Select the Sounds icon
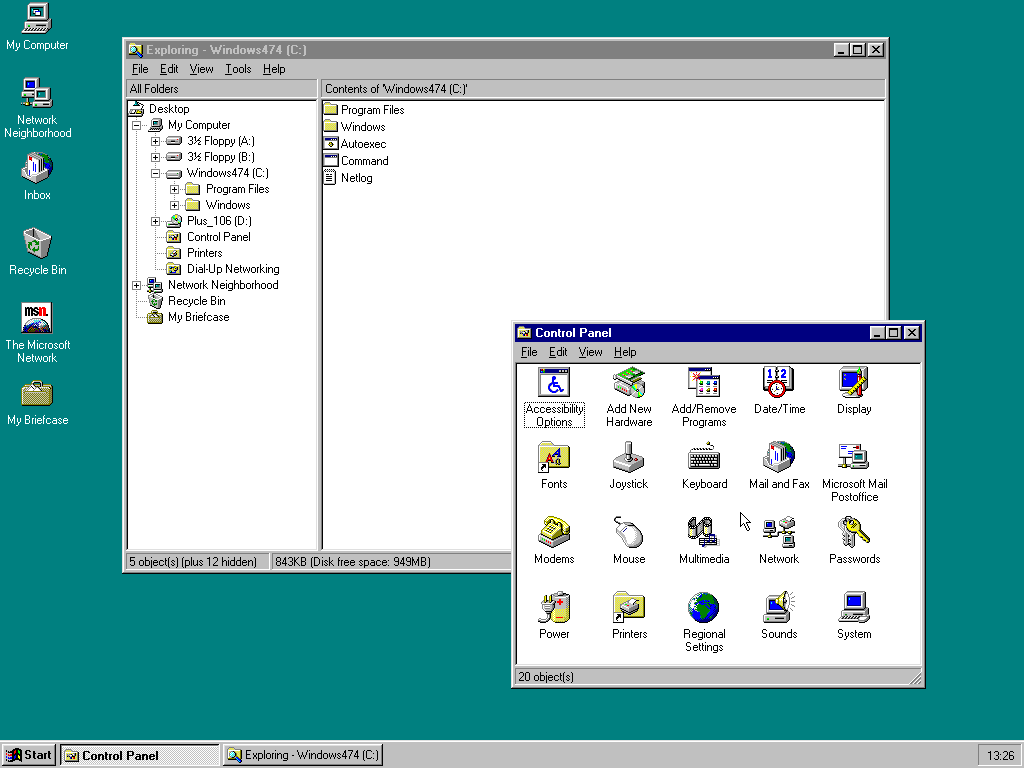1024x768 pixels. tap(778, 608)
